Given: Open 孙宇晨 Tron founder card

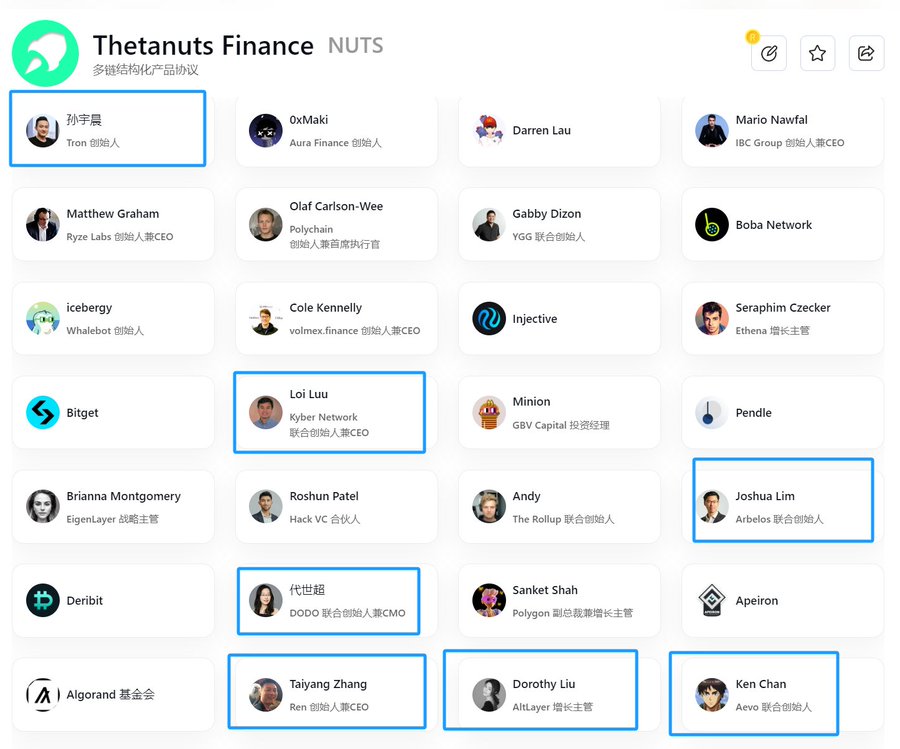Looking at the screenshot, I should tap(108, 130).
